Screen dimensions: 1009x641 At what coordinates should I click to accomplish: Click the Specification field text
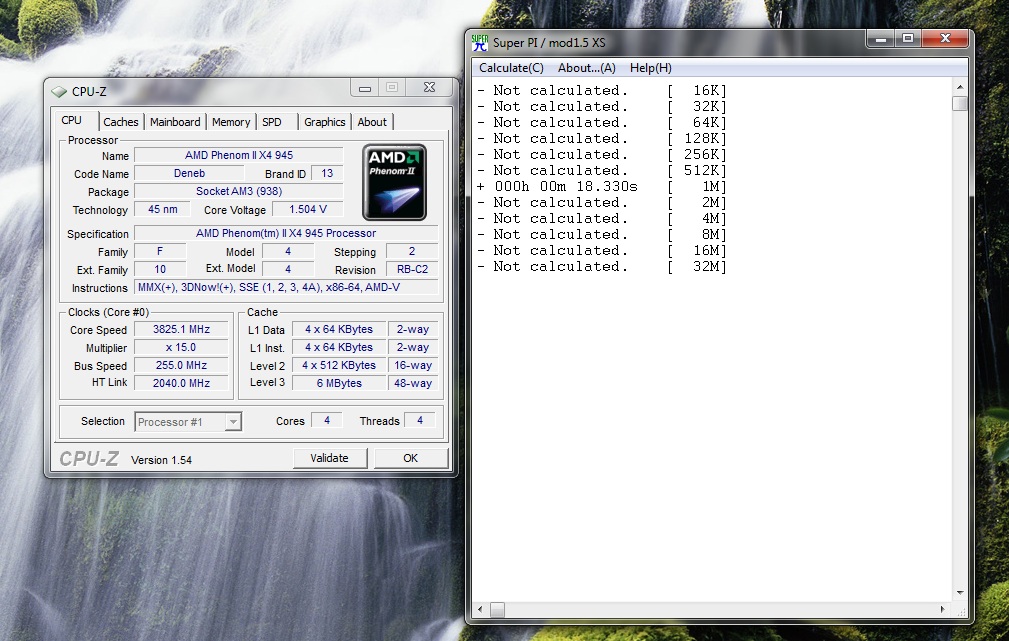[286, 233]
